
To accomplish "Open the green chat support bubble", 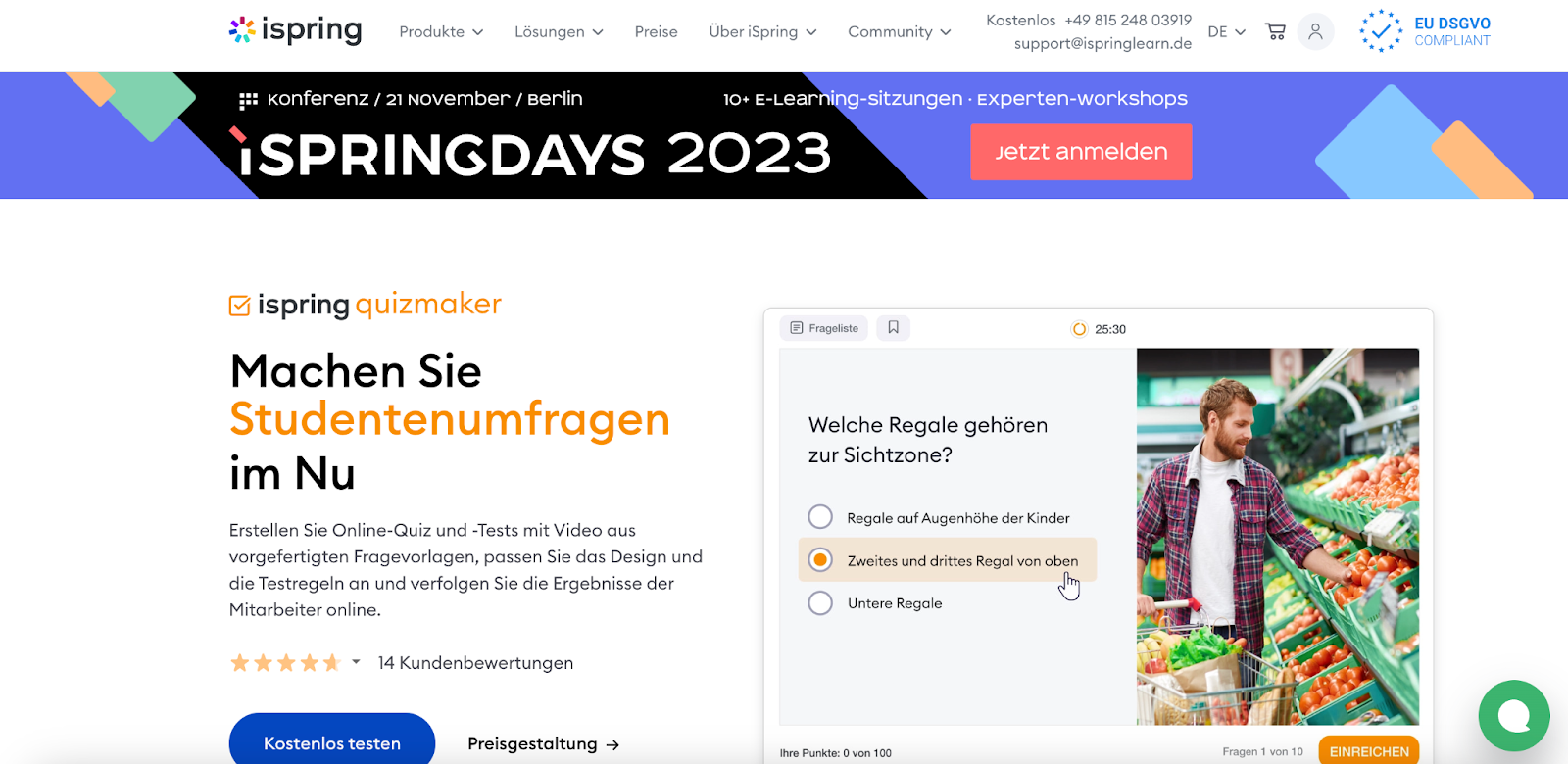I will point(1514,716).
